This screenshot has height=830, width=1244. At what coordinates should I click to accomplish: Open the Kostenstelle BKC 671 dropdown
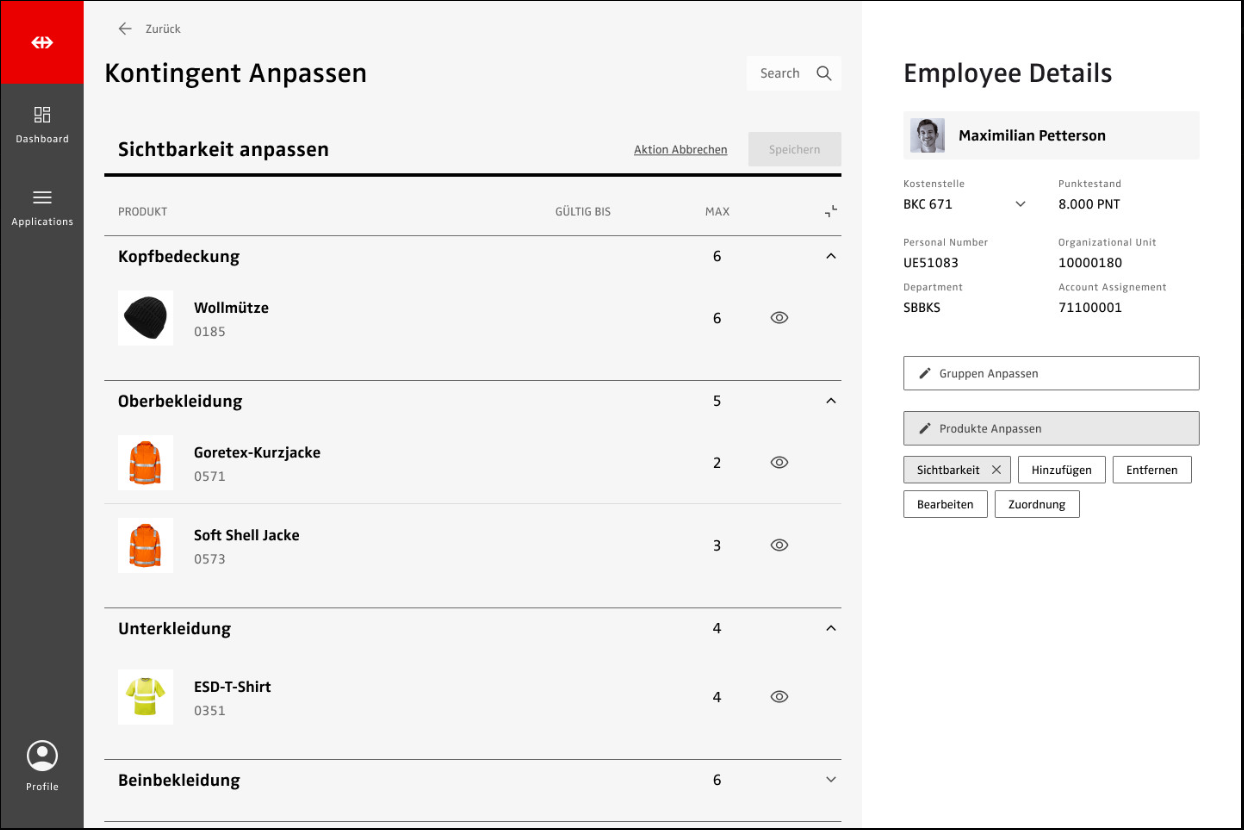pos(1020,204)
